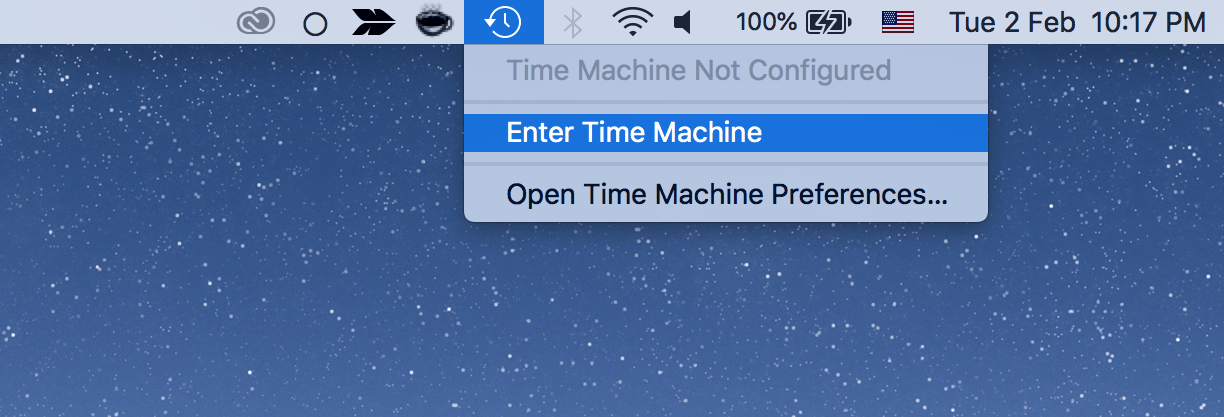Toggle the coffee cup menu bar icon

click(x=436, y=22)
